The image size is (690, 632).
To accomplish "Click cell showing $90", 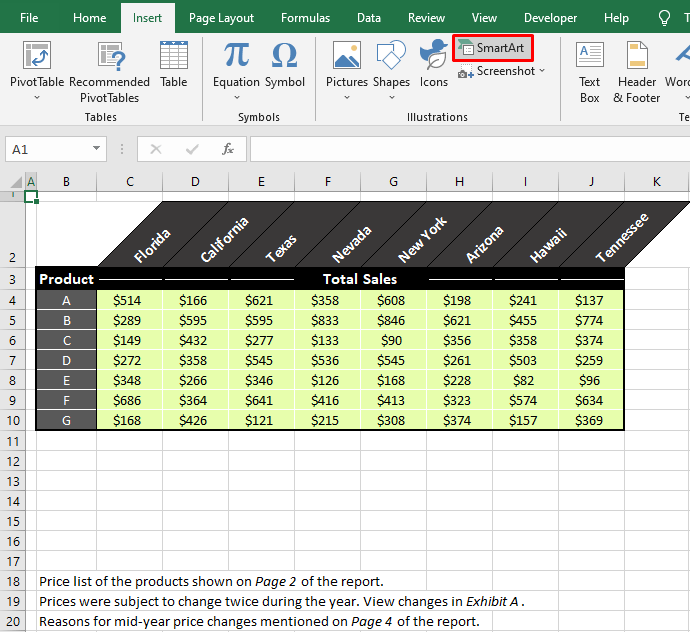I will pyautogui.click(x=393, y=341).
